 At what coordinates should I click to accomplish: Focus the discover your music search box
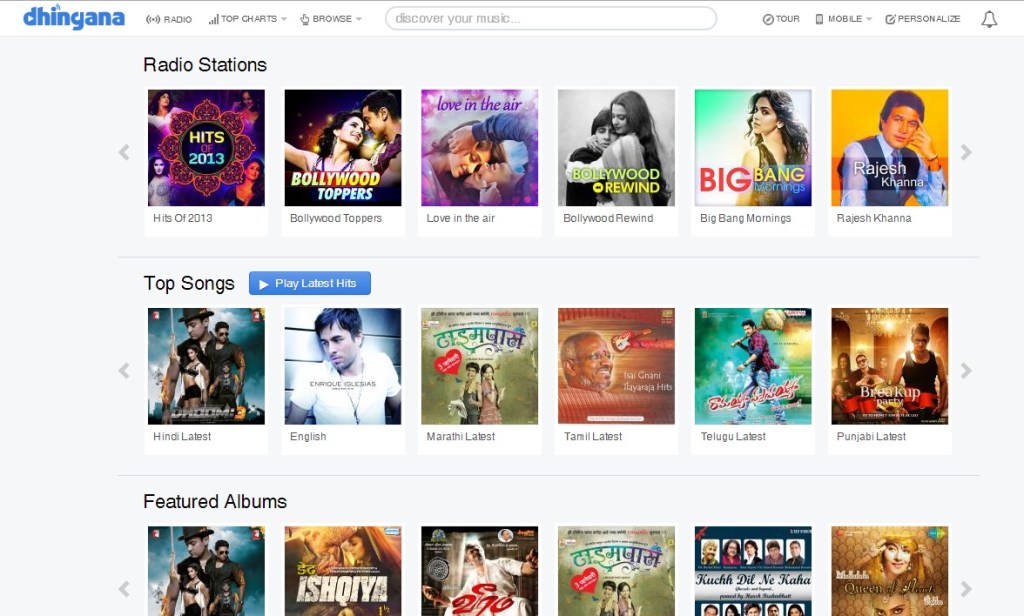coord(551,18)
